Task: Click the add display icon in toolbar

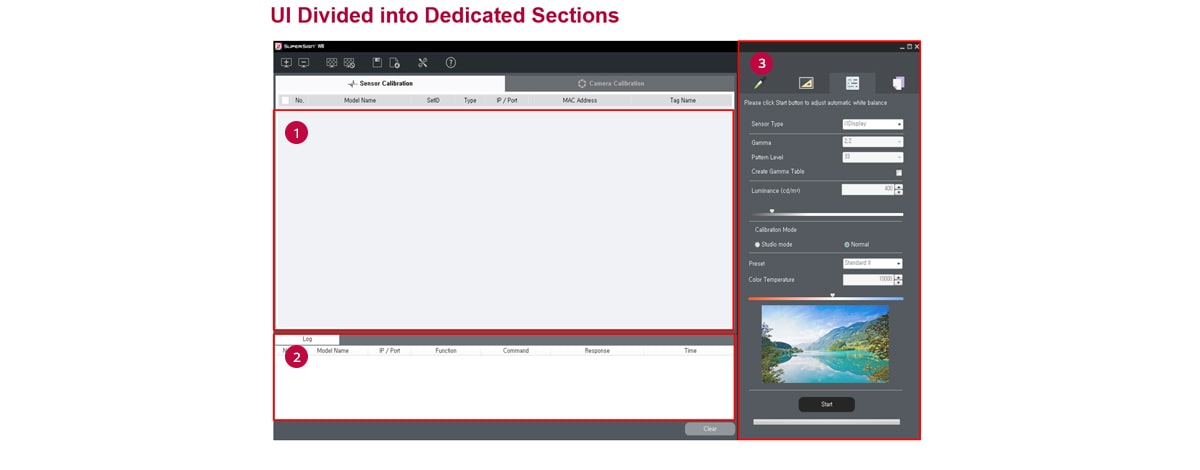Action: coord(286,63)
